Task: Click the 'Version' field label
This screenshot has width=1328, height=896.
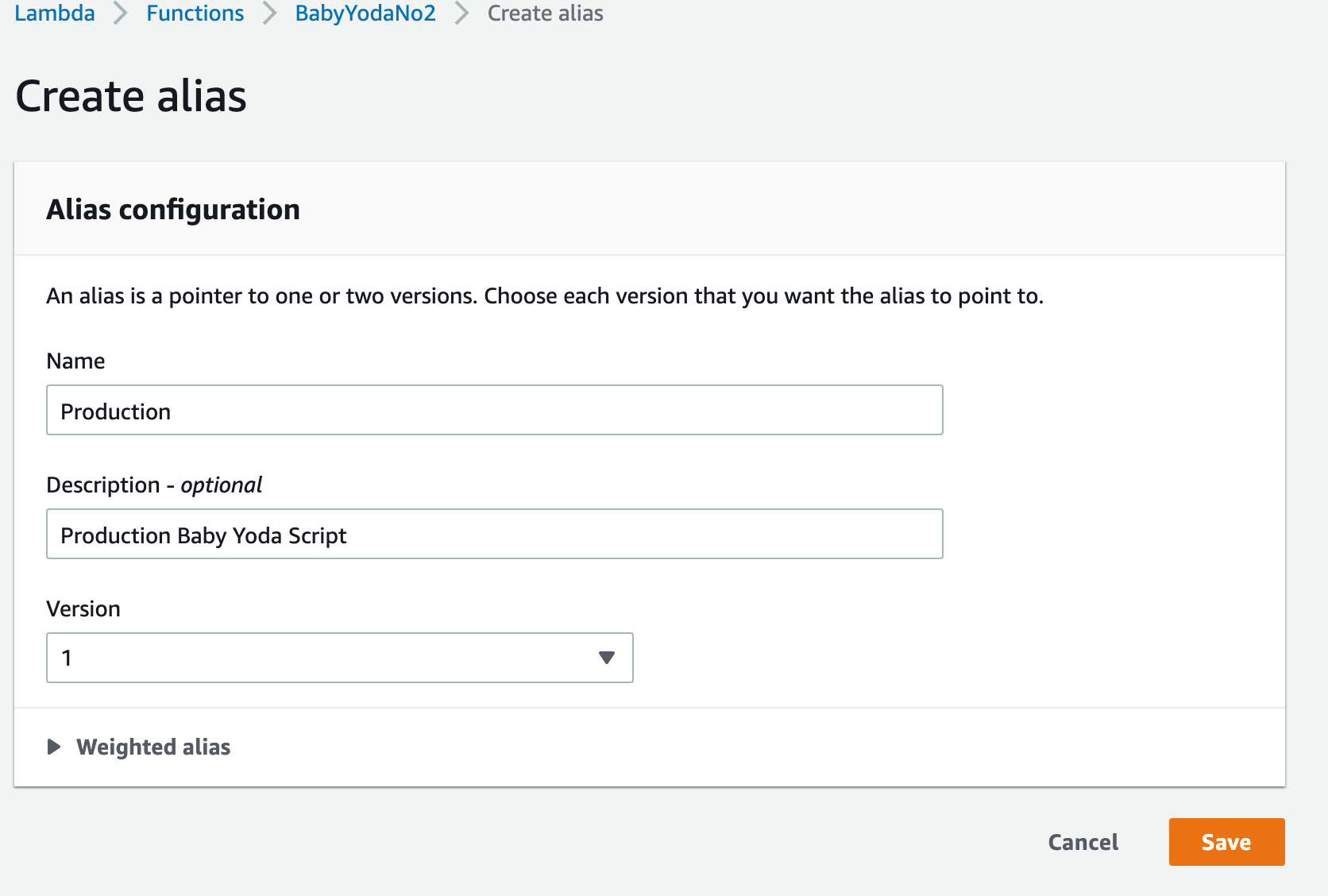Action: [83, 608]
